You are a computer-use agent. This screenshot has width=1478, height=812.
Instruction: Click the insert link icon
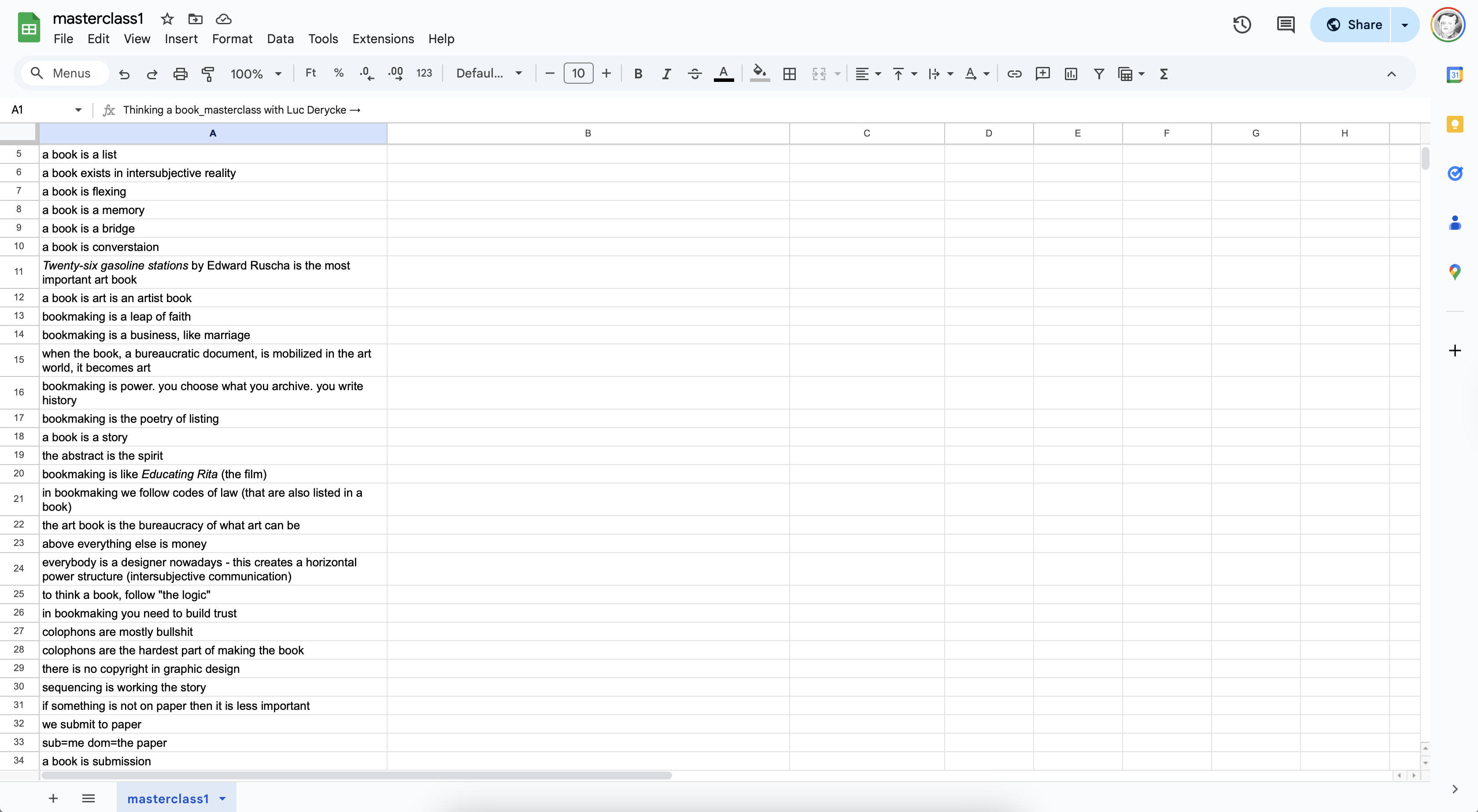[1014, 74]
